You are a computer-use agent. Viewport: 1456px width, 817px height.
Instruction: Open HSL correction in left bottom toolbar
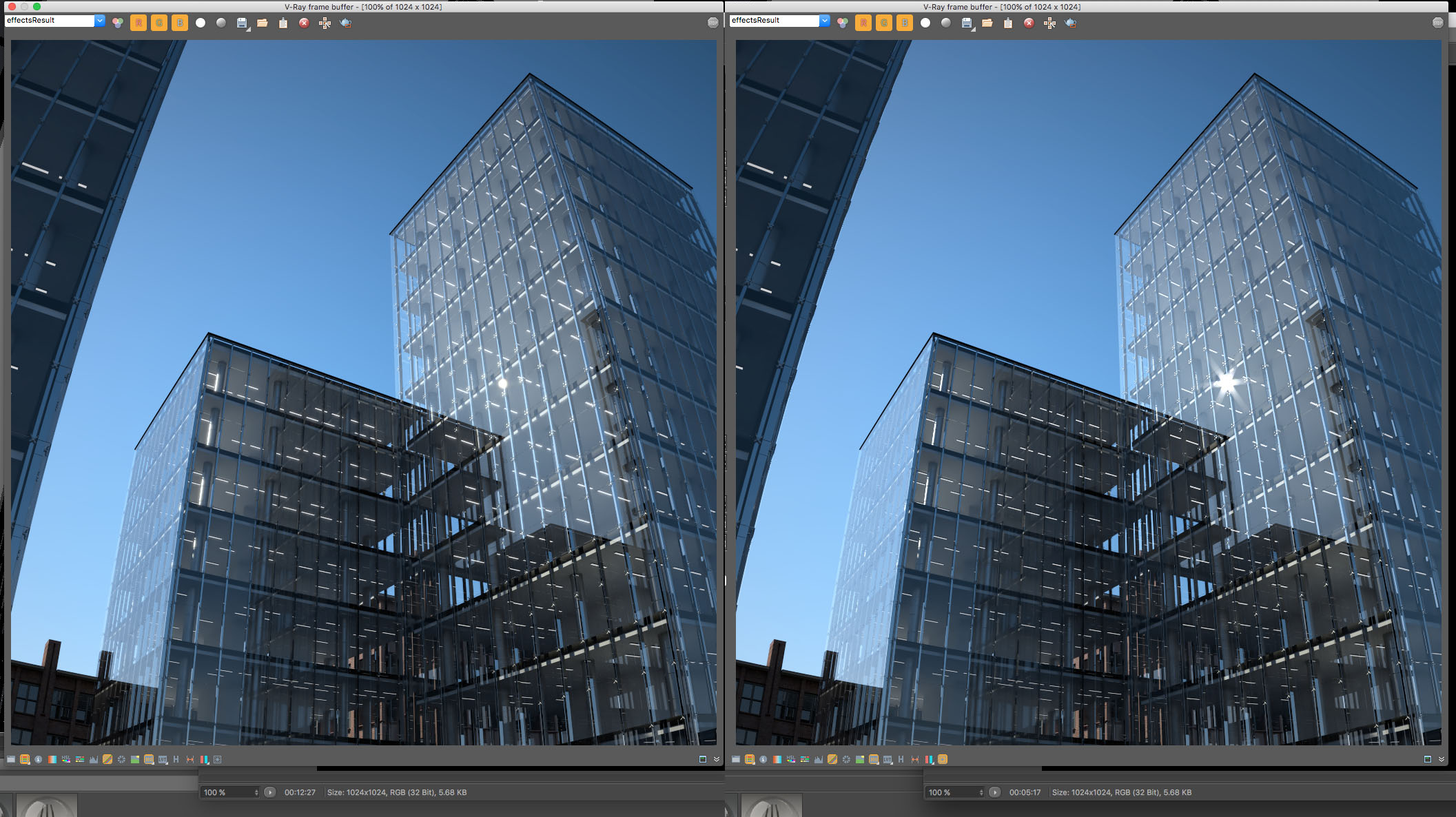point(66,759)
